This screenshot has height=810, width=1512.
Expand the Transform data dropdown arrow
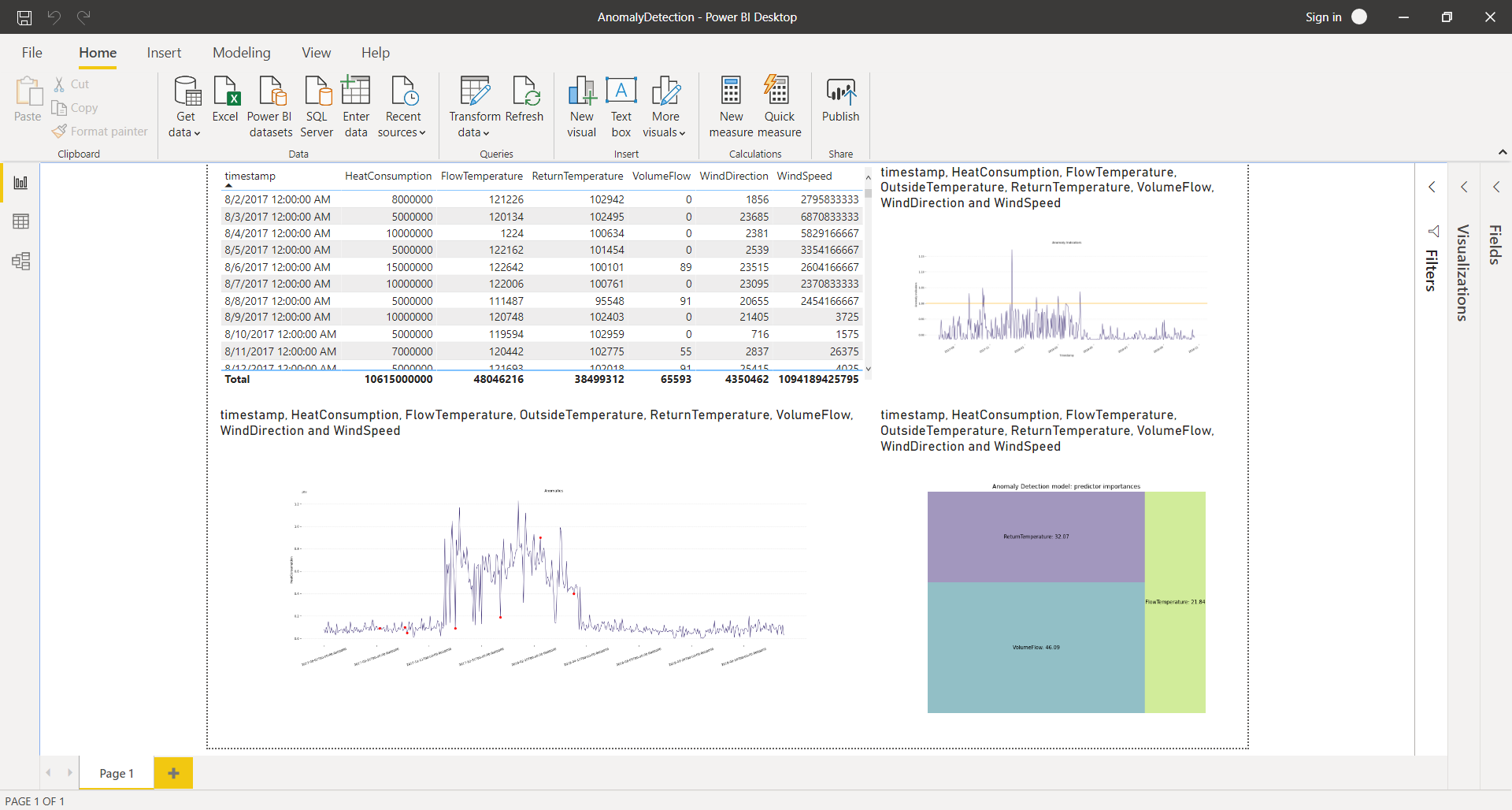486,133
